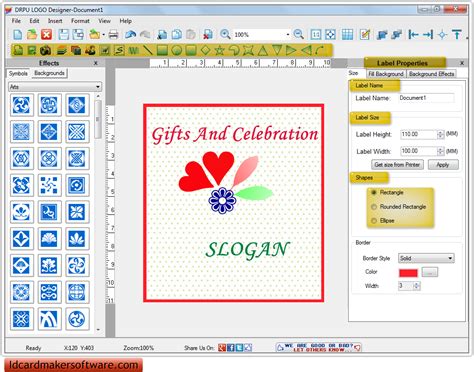The image size is (474, 372).
Task: Click the Apply button
Action: [443, 165]
